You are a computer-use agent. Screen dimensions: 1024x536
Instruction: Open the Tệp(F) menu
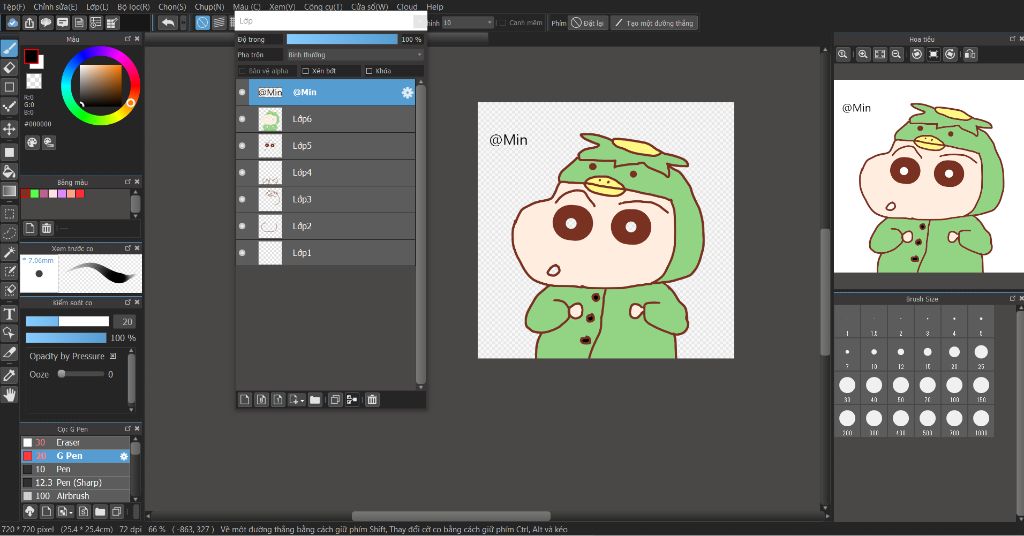14,7
